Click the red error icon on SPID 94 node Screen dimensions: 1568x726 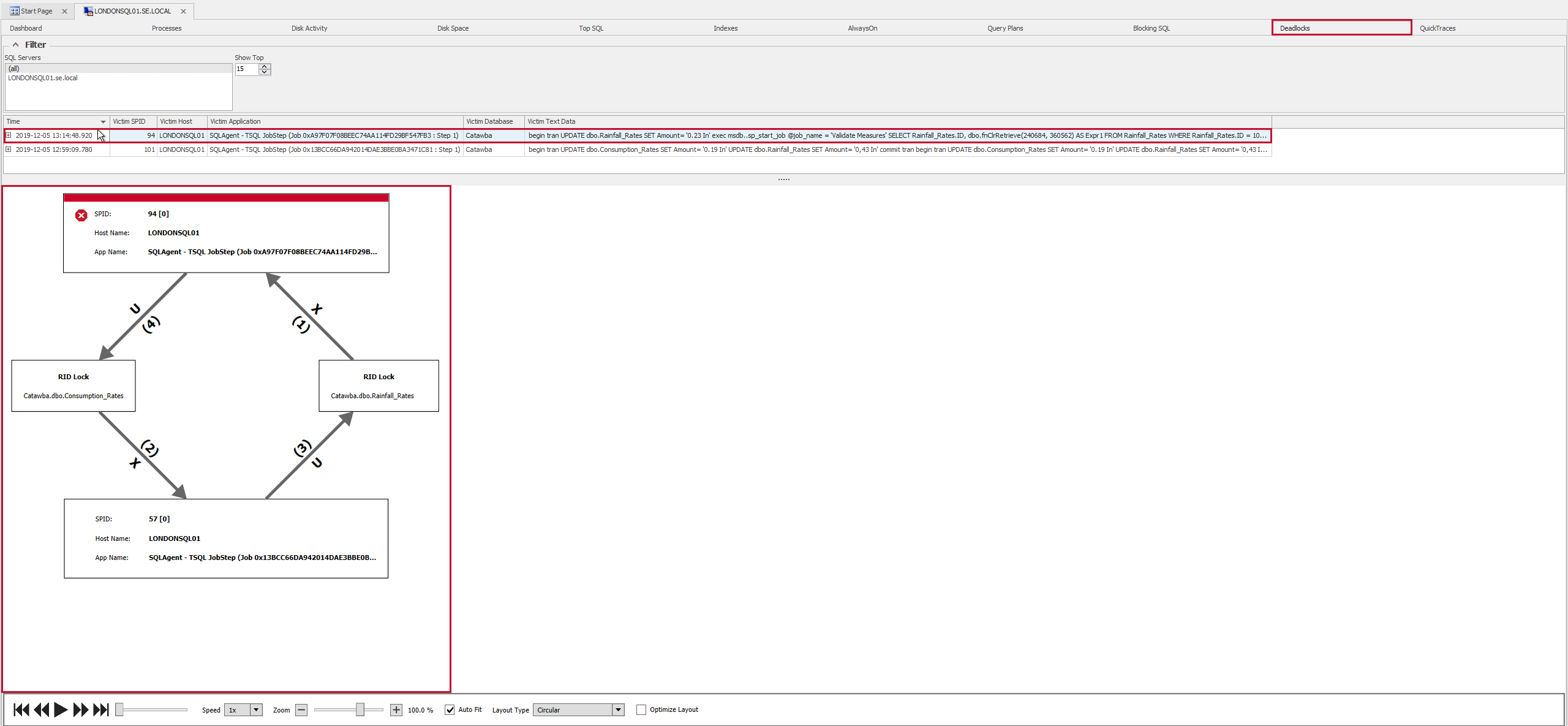click(81, 215)
